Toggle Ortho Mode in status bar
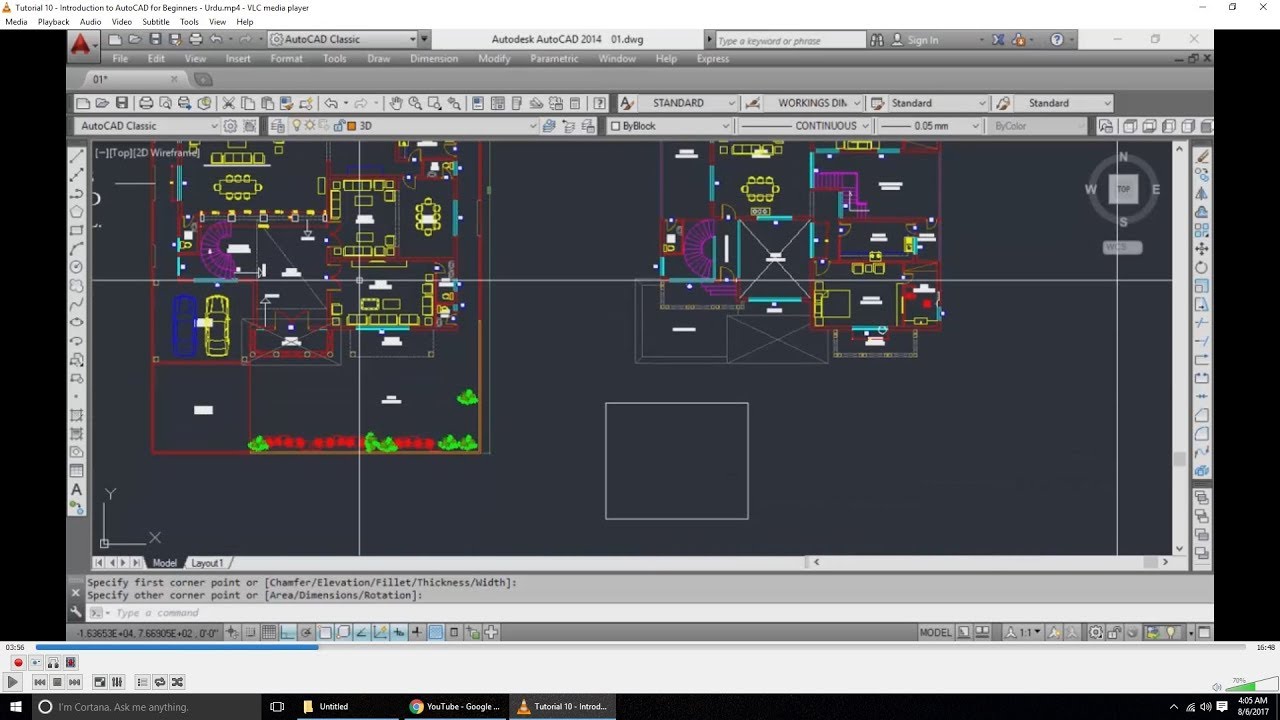Image resolution: width=1280 pixels, height=720 pixels. click(x=288, y=632)
